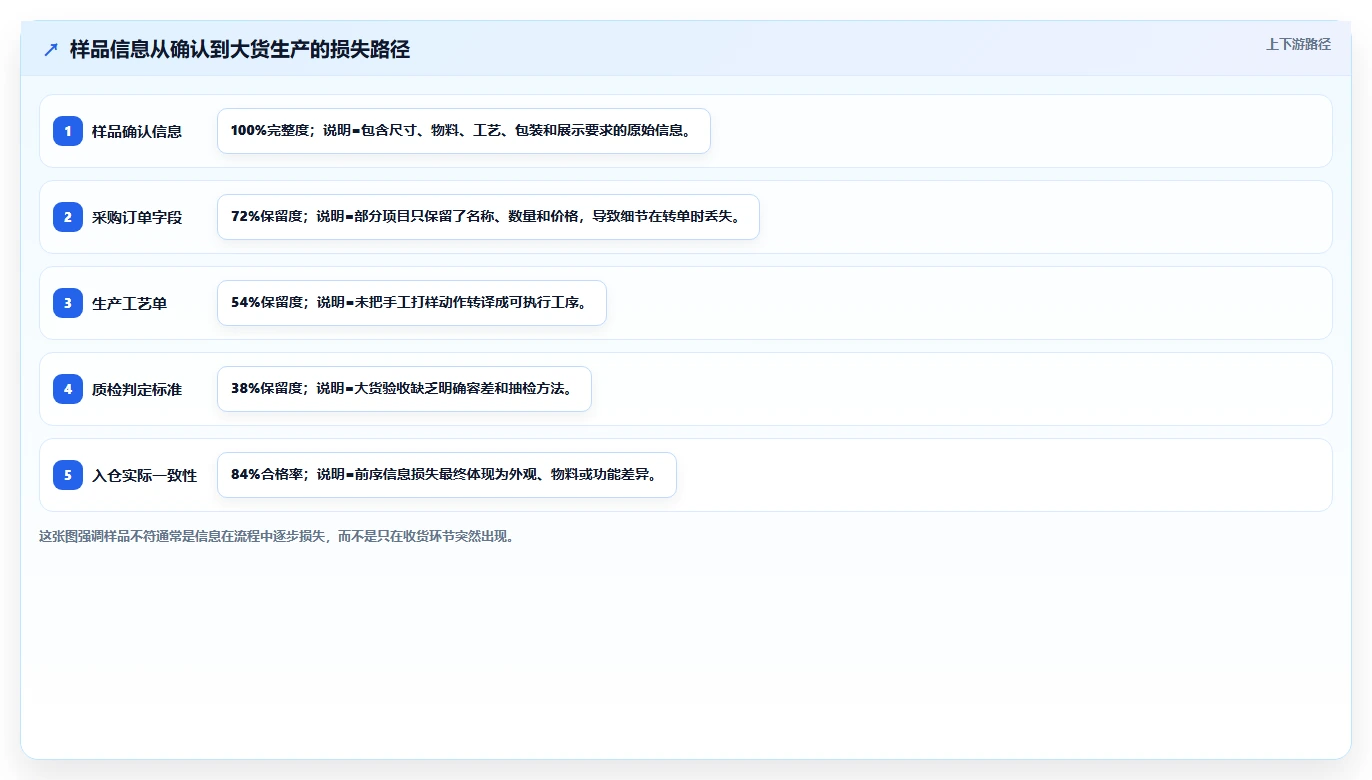Open the 54%保留度 description box
This screenshot has height=780, width=1372.
pos(412,303)
